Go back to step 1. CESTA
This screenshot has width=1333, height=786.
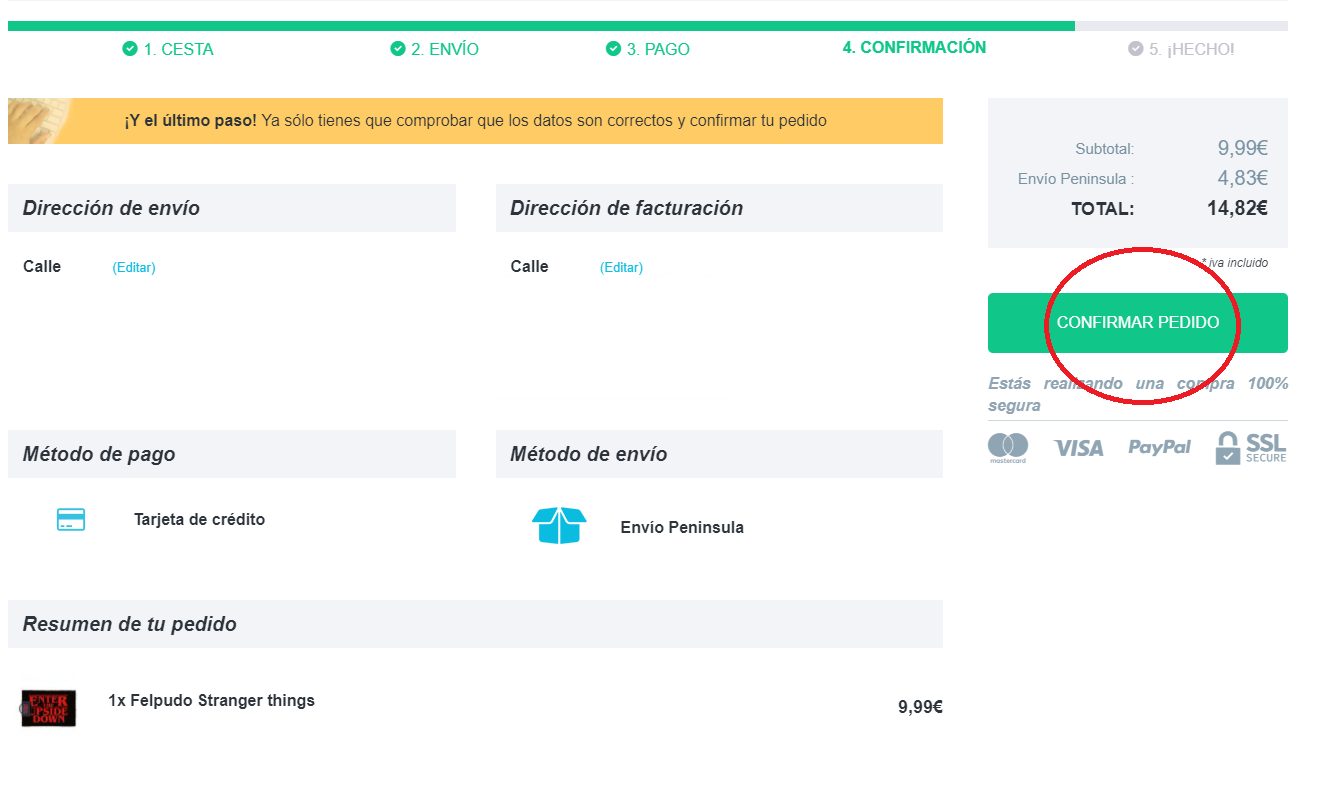(178, 49)
